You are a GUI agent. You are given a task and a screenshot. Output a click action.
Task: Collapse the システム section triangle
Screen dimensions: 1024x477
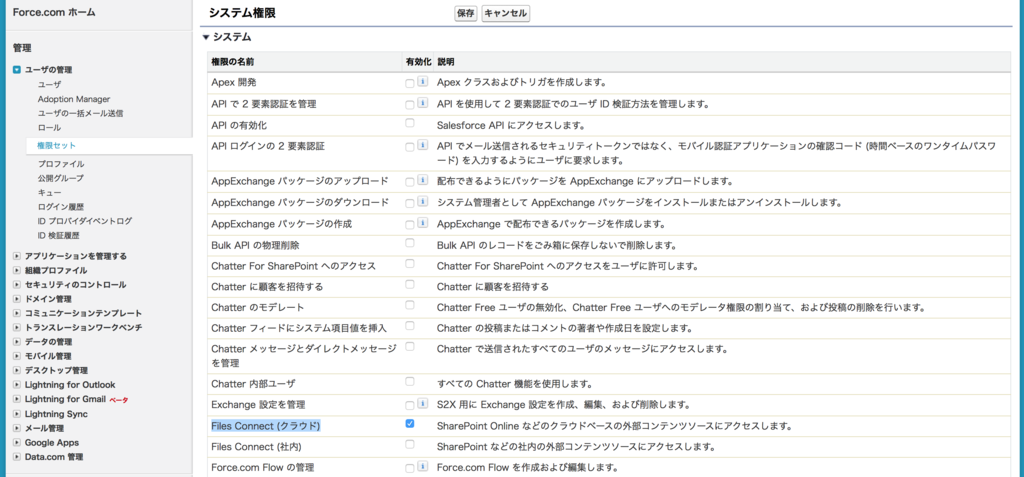[x=206, y=38]
